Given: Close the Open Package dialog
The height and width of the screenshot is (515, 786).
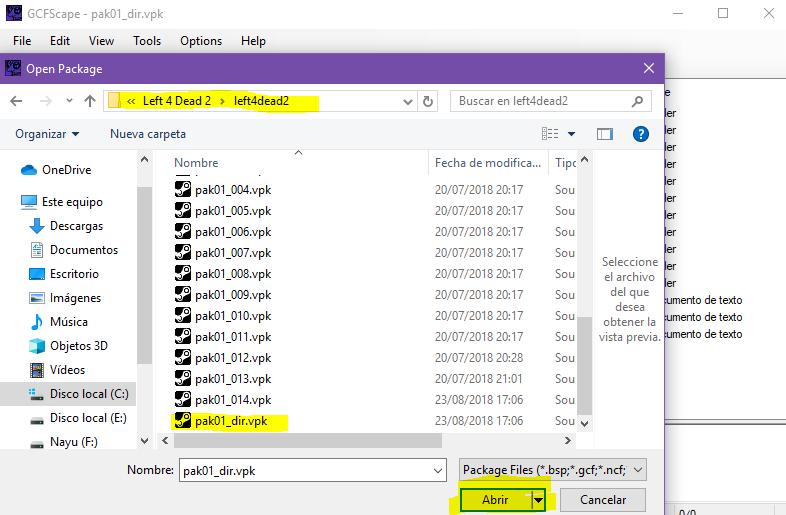Looking at the screenshot, I should pos(649,68).
